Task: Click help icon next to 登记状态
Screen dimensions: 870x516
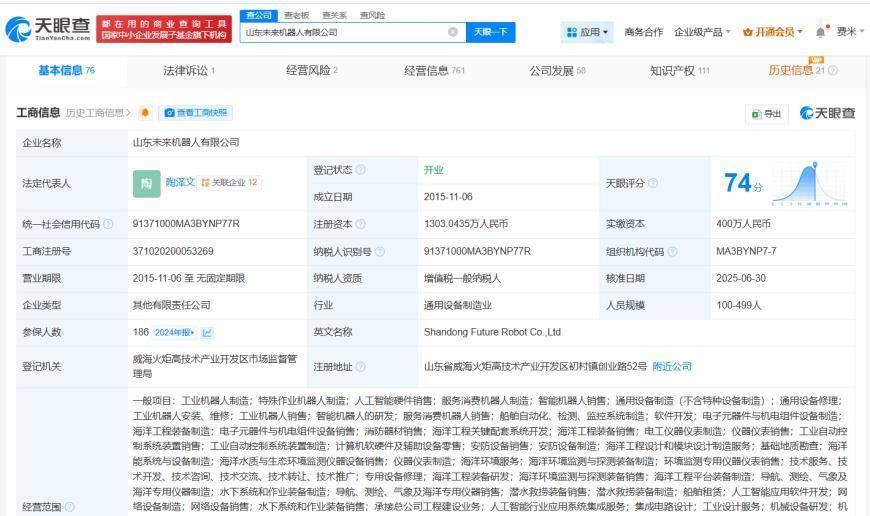Action: coord(361,170)
